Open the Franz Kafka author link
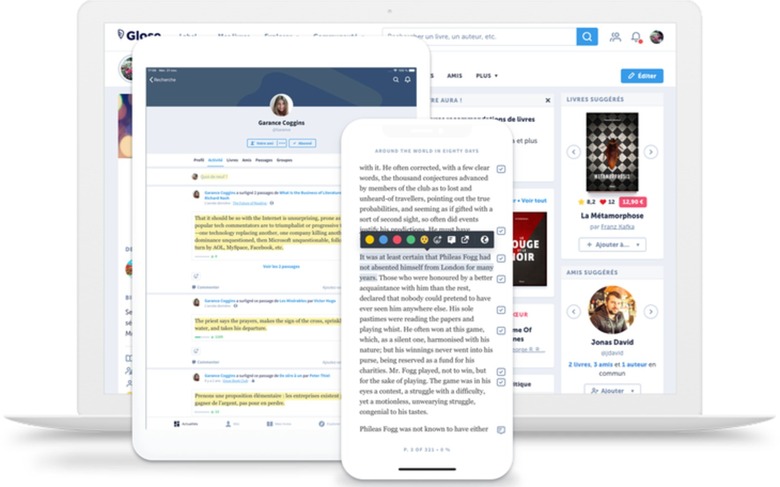Screen dimensions: 780x487 pyautogui.click(x=617, y=227)
